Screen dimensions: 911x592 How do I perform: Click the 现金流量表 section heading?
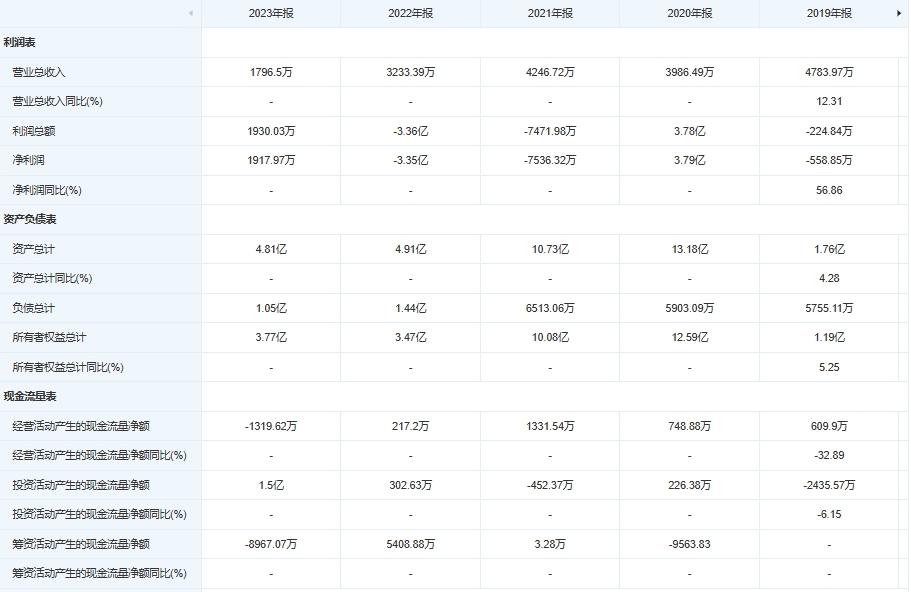(30, 397)
